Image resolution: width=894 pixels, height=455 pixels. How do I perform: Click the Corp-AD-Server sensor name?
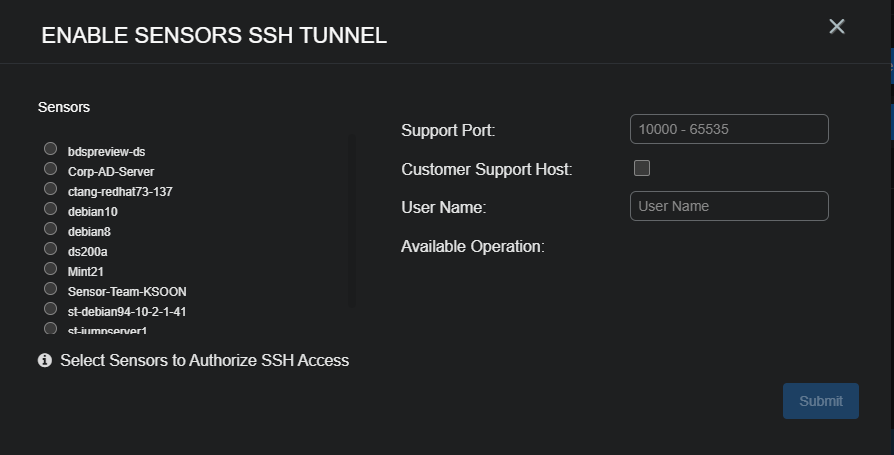(111, 172)
